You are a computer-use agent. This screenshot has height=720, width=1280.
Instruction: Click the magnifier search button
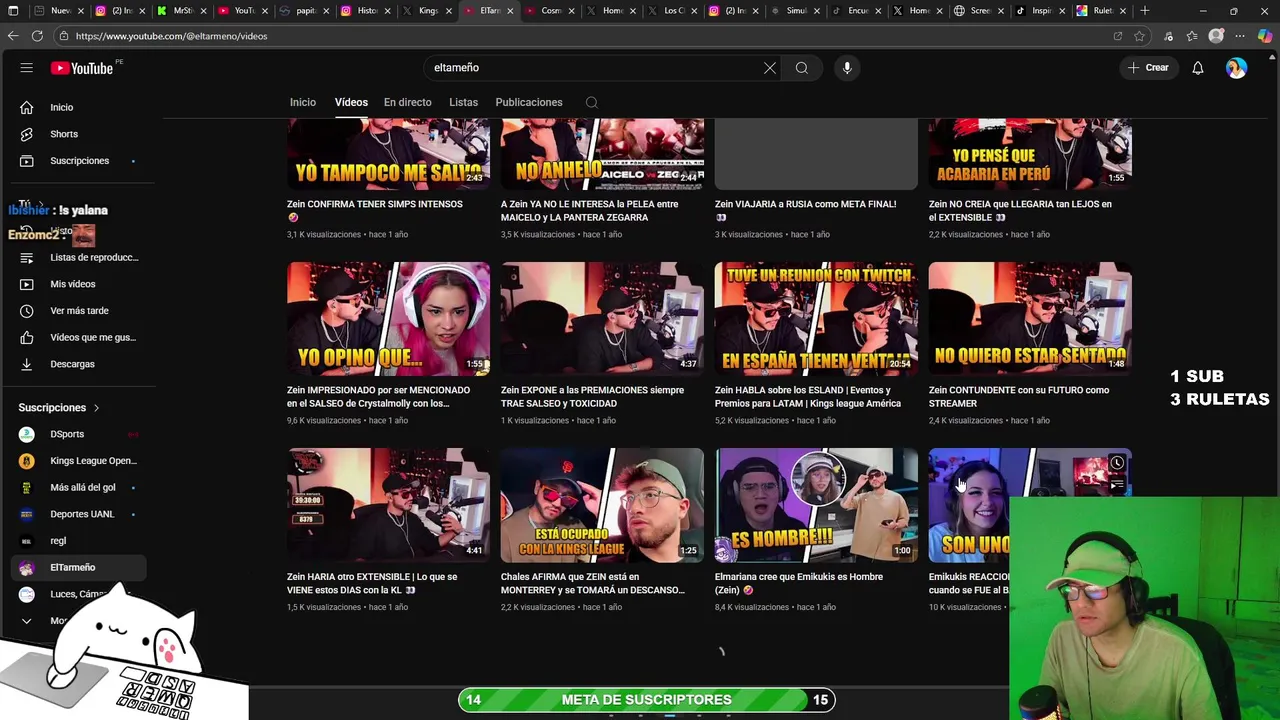(802, 68)
